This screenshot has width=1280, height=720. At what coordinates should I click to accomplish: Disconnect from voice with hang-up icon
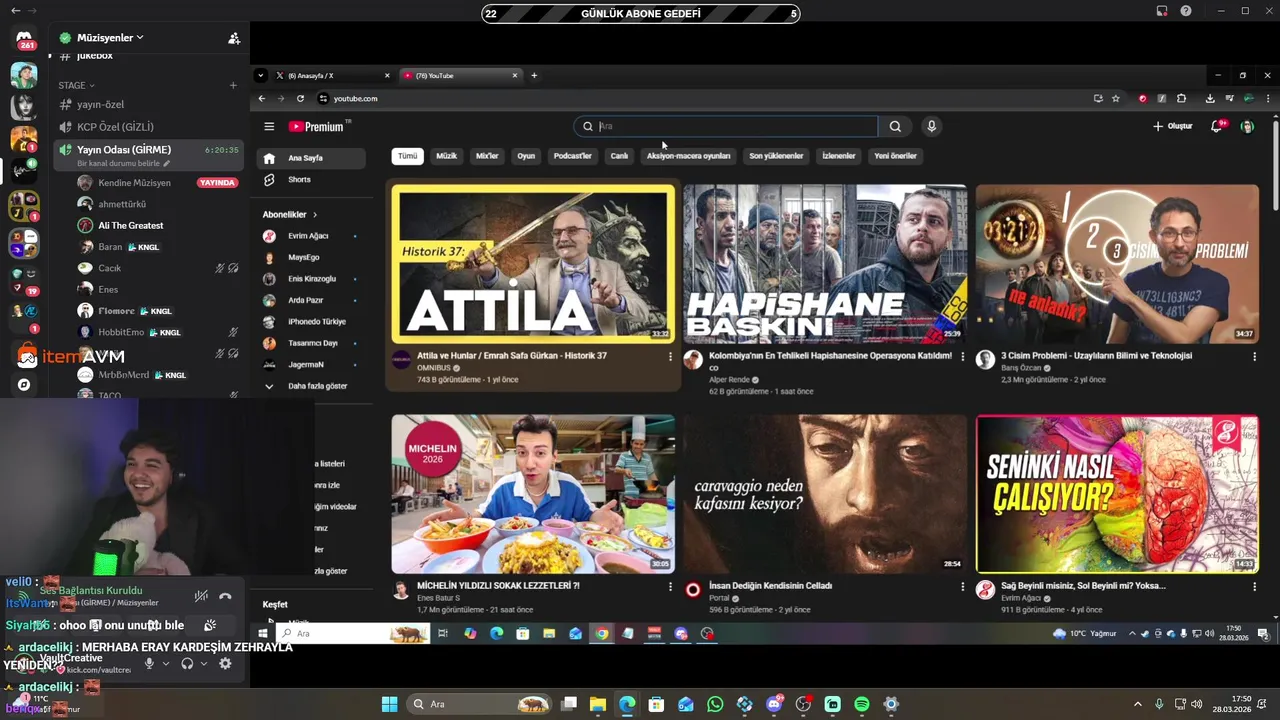[x=225, y=596]
